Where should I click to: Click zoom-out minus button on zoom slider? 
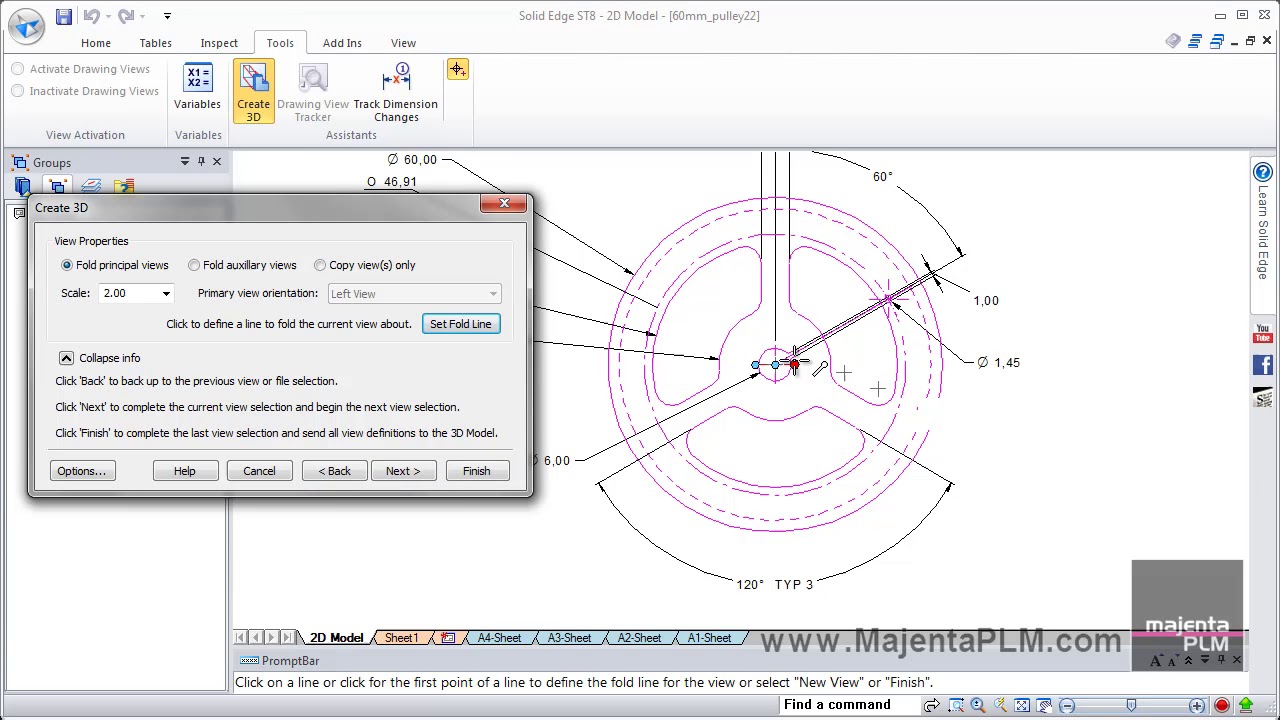click(x=1067, y=706)
